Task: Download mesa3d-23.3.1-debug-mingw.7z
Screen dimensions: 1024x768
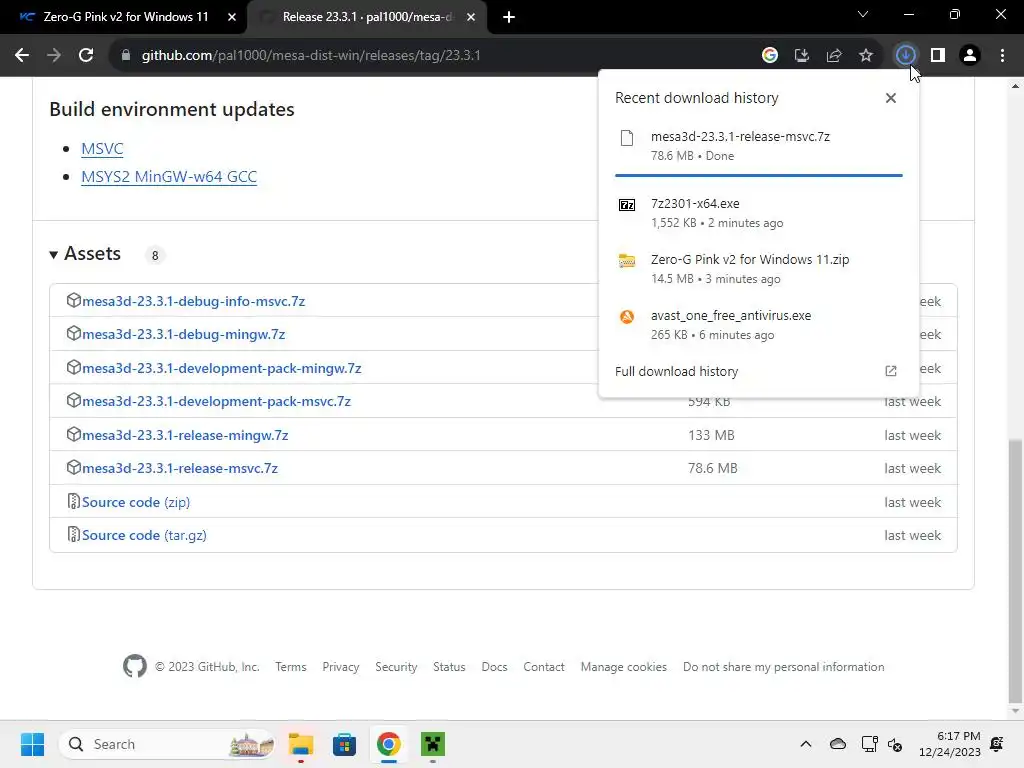Action: [x=184, y=334]
